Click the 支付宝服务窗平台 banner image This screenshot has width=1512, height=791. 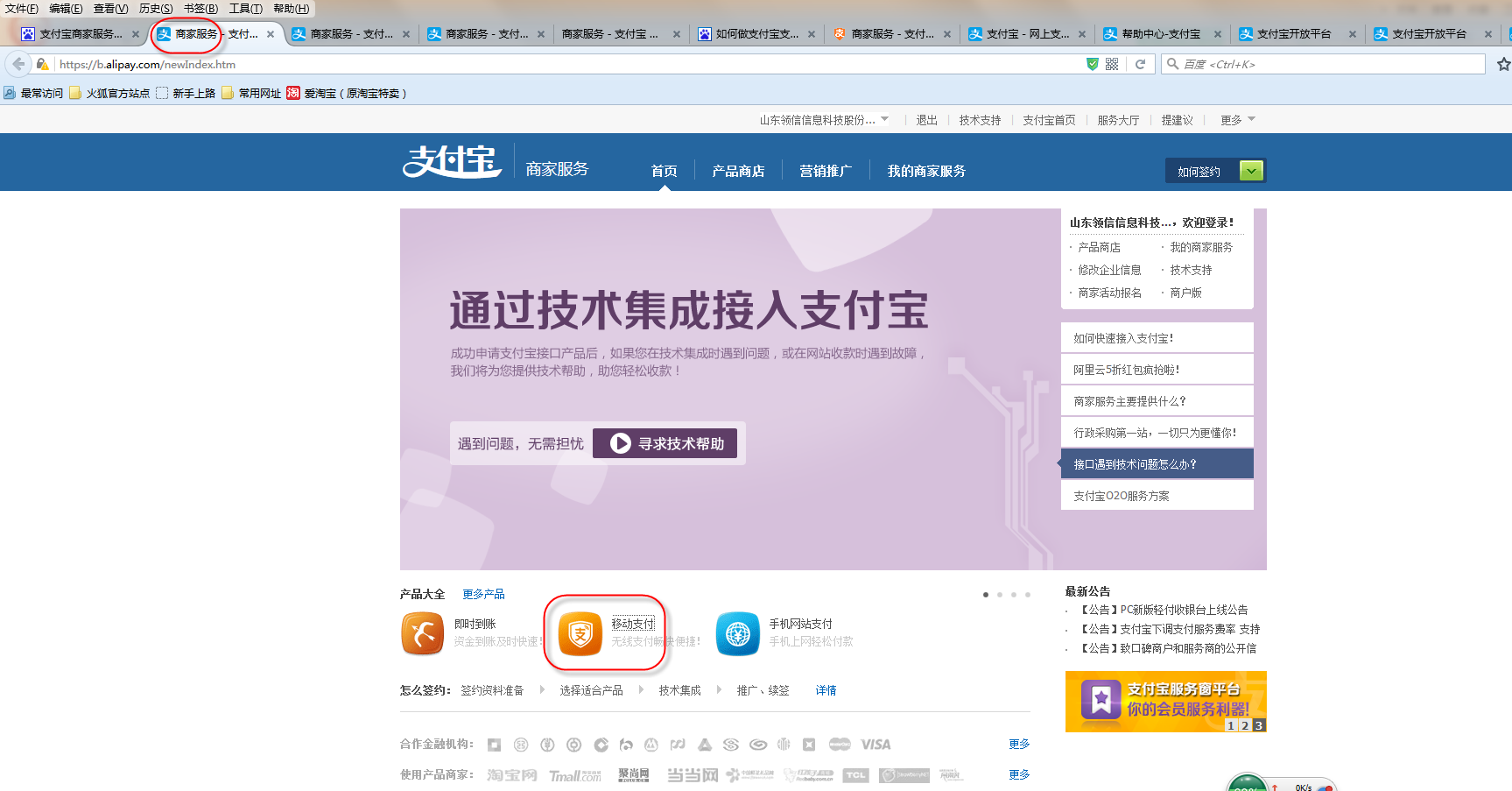tap(1165, 702)
